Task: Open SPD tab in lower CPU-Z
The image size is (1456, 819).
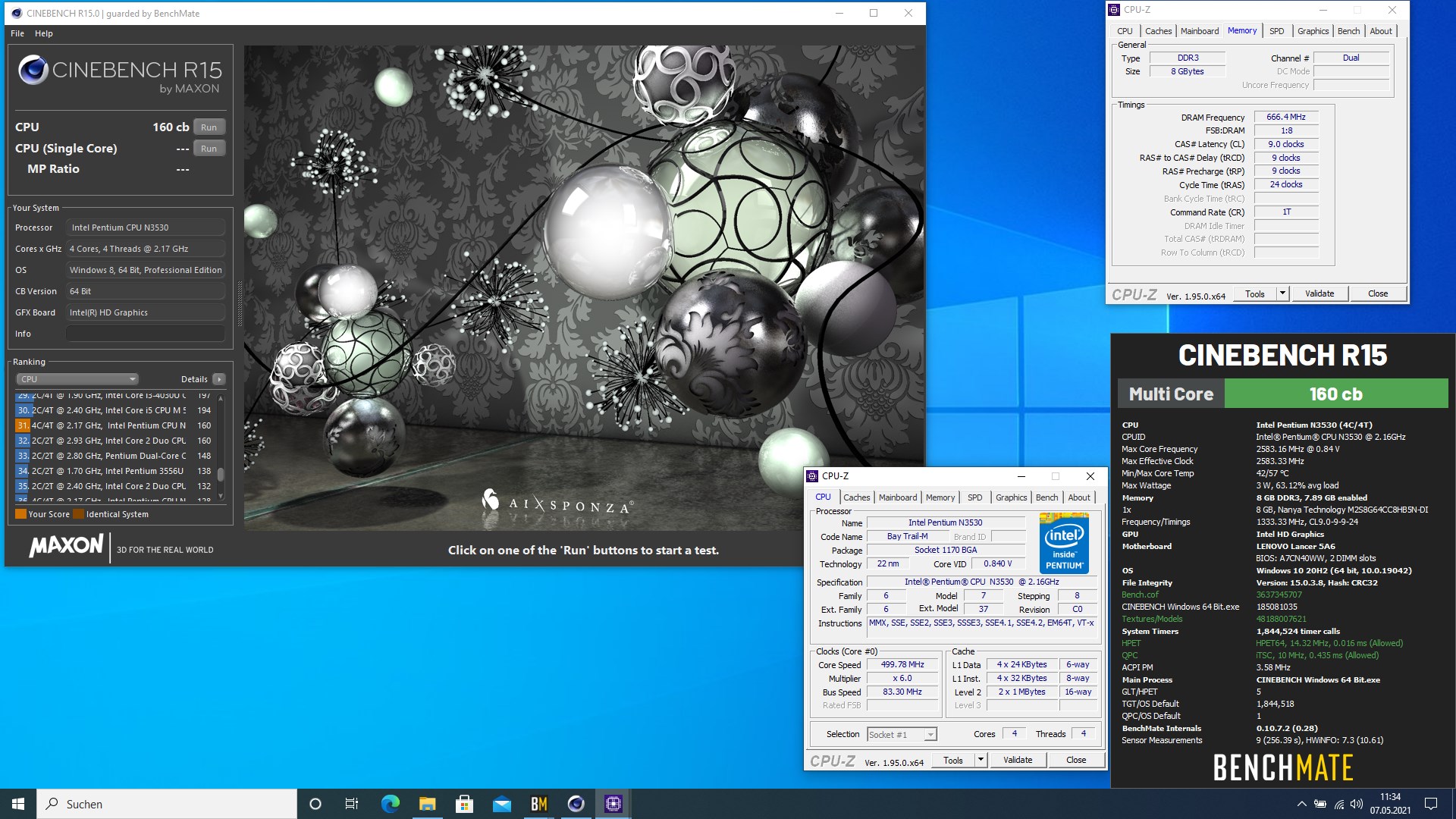Action: click(975, 497)
